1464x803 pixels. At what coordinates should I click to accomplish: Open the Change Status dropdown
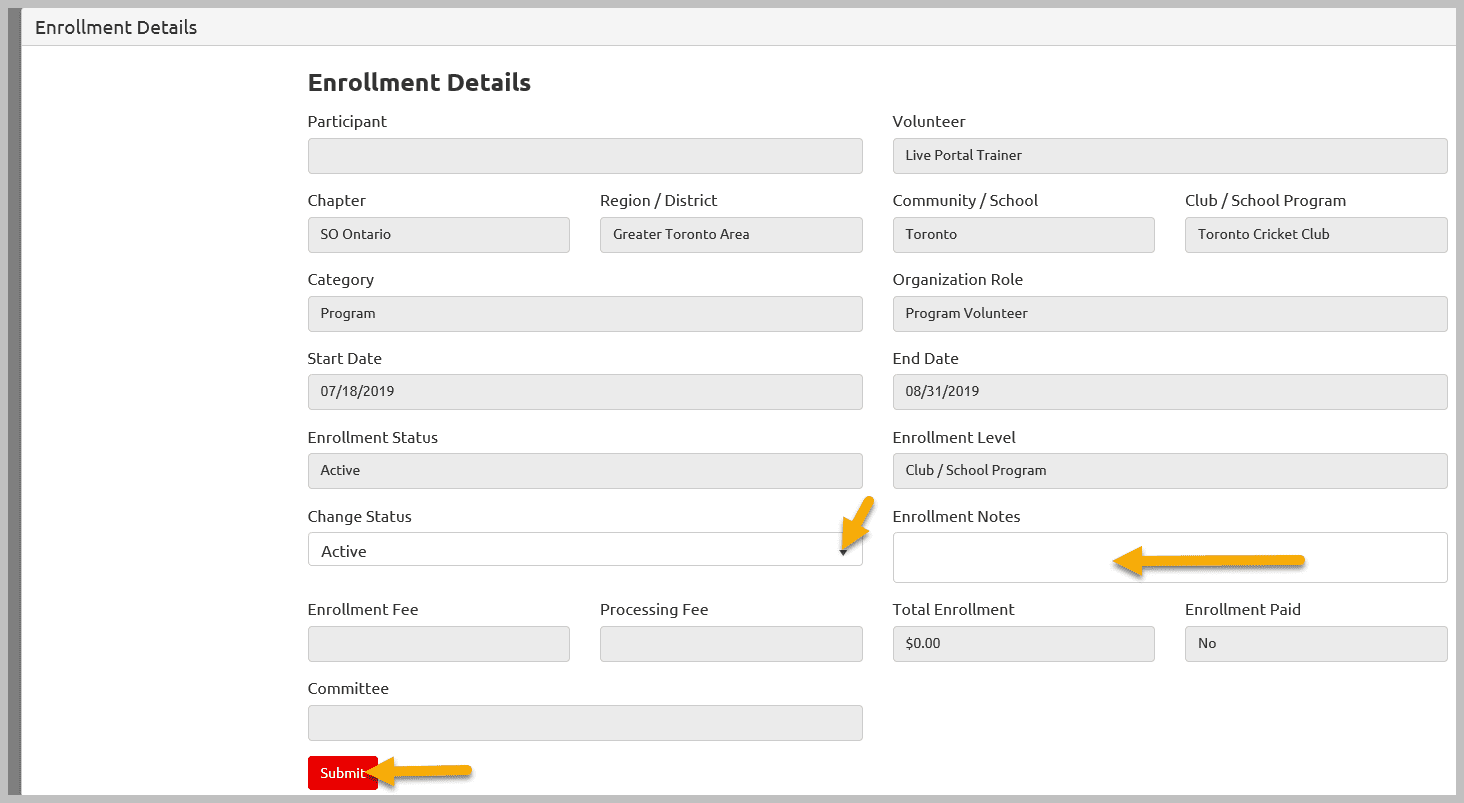pyautogui.click(x=585, y=550)
